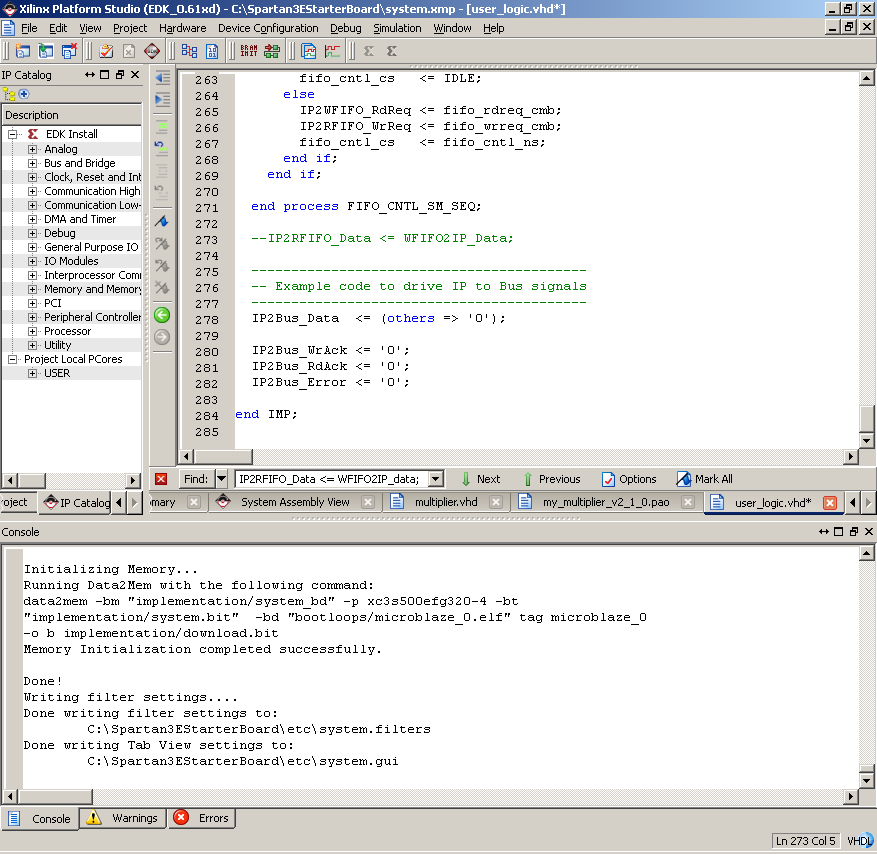Open the Find mode dropdown arrow
This screenshot has height=854, width=877.
221,479
